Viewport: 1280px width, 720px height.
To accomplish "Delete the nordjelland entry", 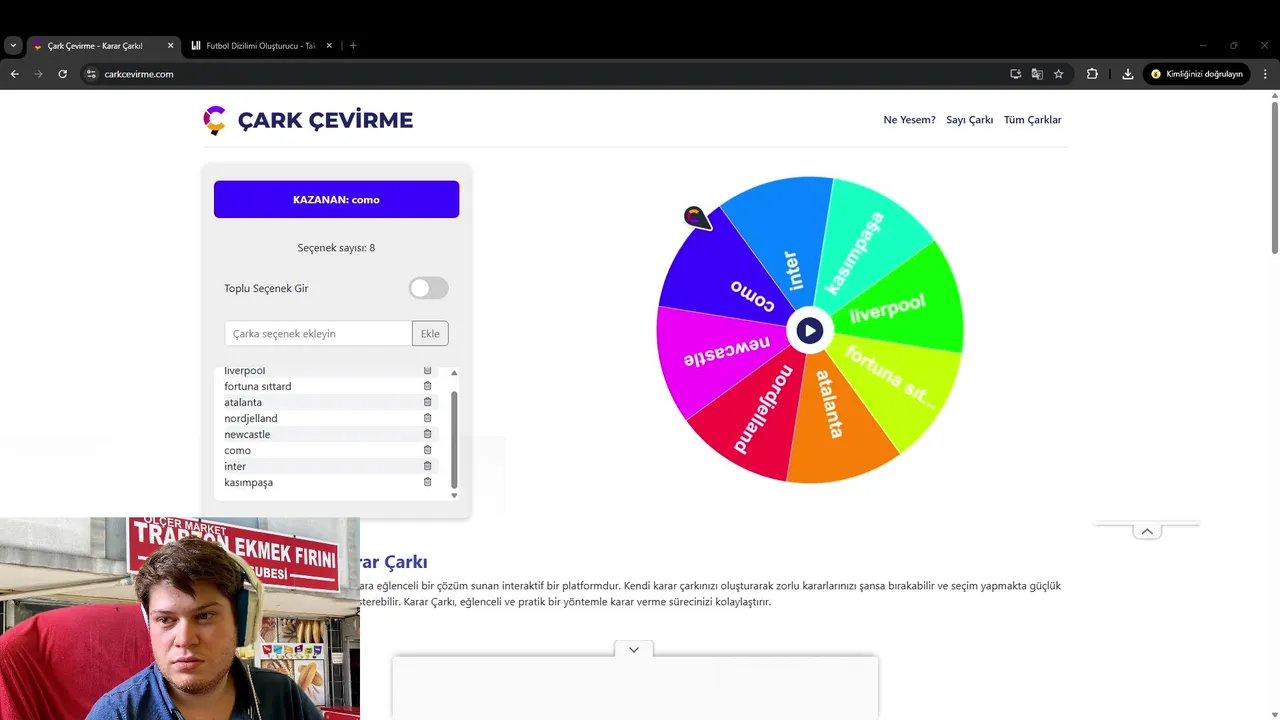I will point(427,418).
